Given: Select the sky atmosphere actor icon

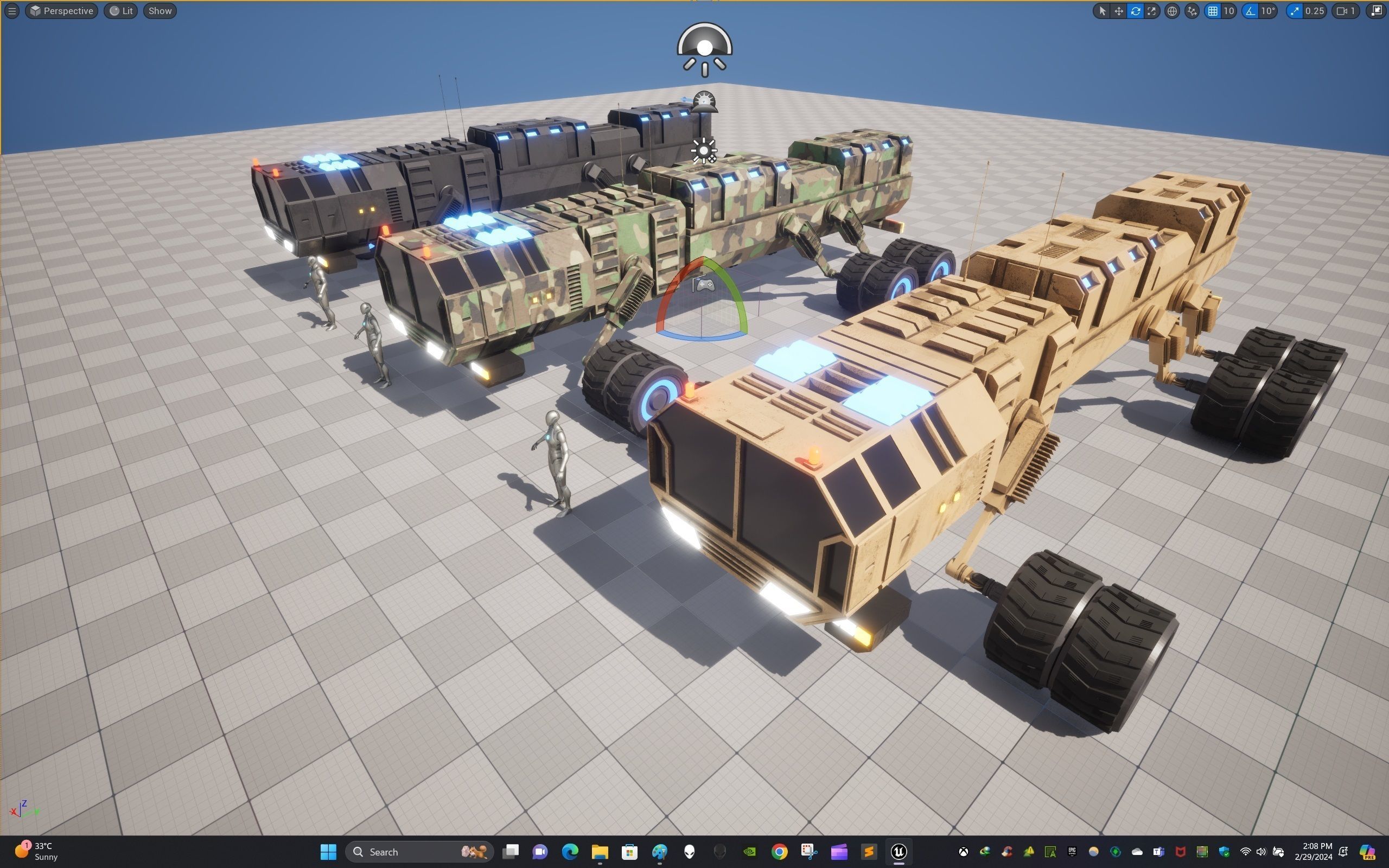Looking at the screenshot, I should [704, 101].
